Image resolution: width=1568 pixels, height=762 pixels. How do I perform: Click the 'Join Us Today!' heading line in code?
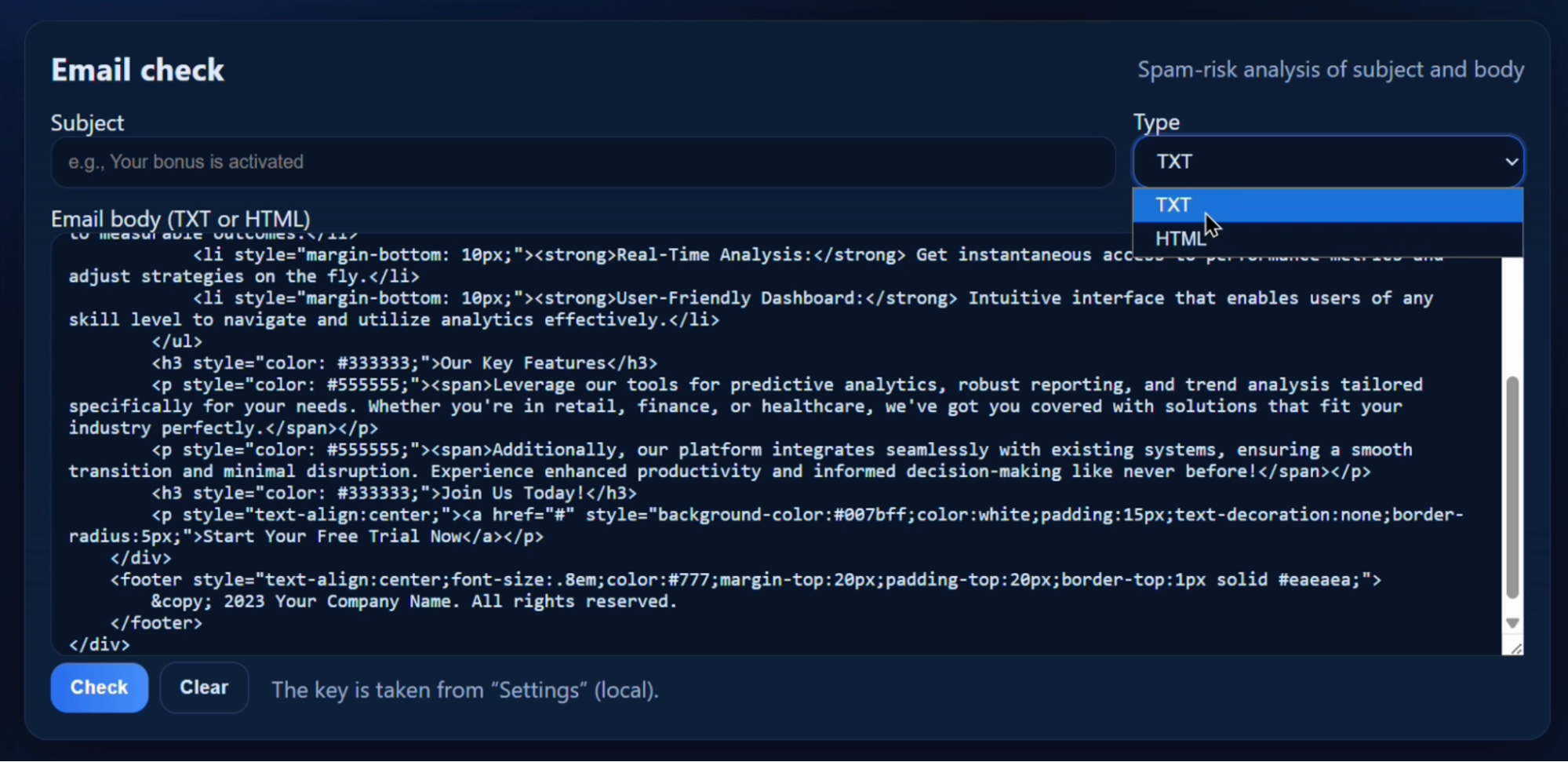[x=394, y=494]
